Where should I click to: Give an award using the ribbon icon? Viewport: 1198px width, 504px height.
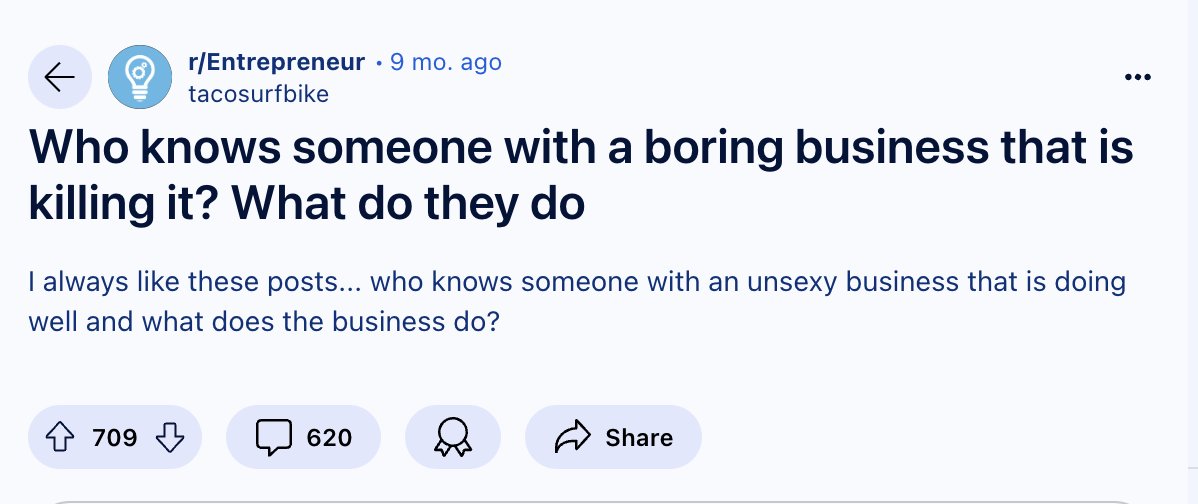(x=453, y=437)
